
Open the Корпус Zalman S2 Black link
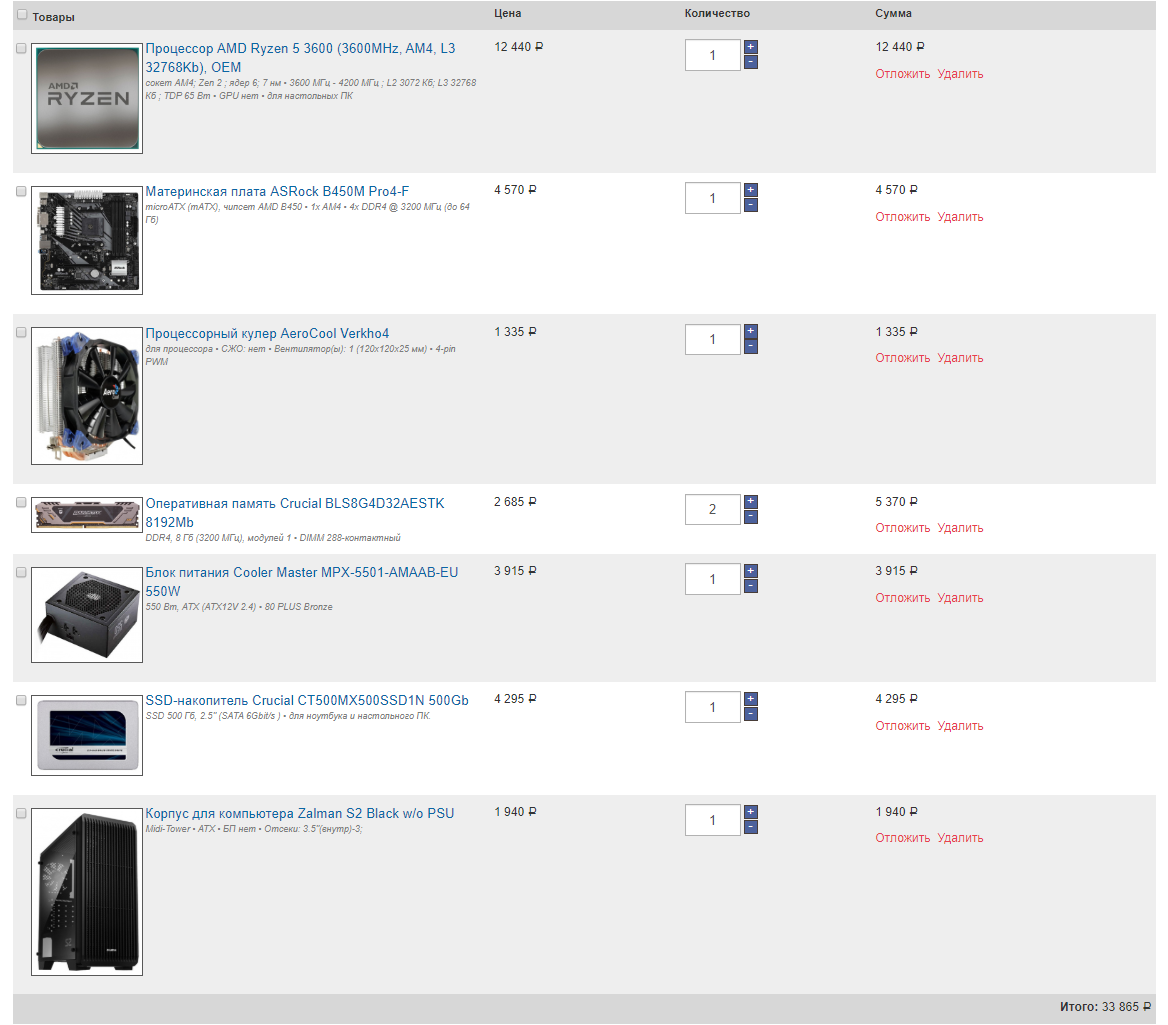(299, 813)
